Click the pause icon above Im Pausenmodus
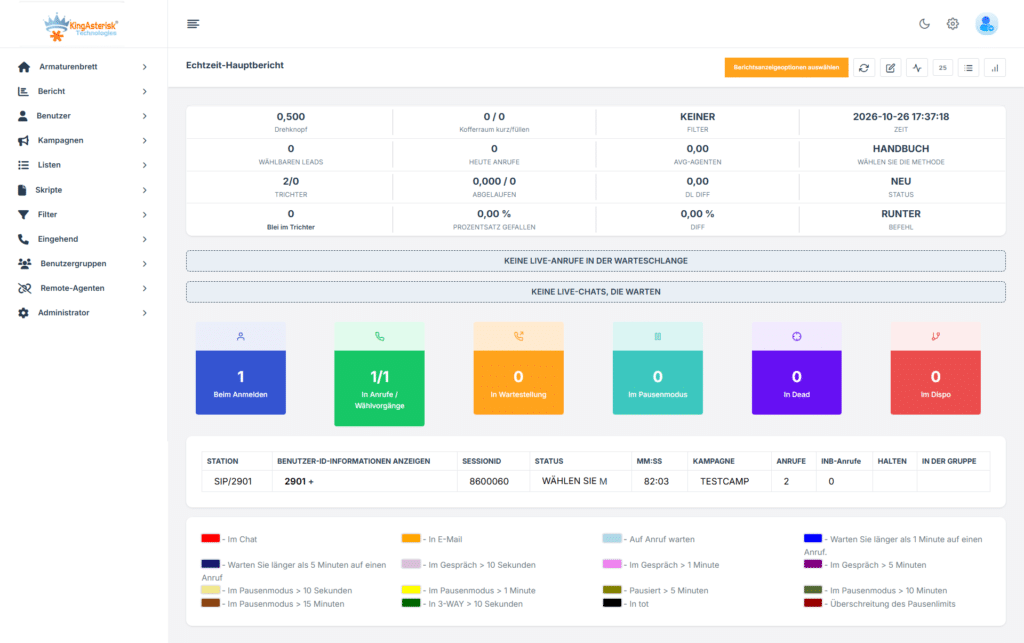This screenshot has height=643, width=1024. point(658,337)
